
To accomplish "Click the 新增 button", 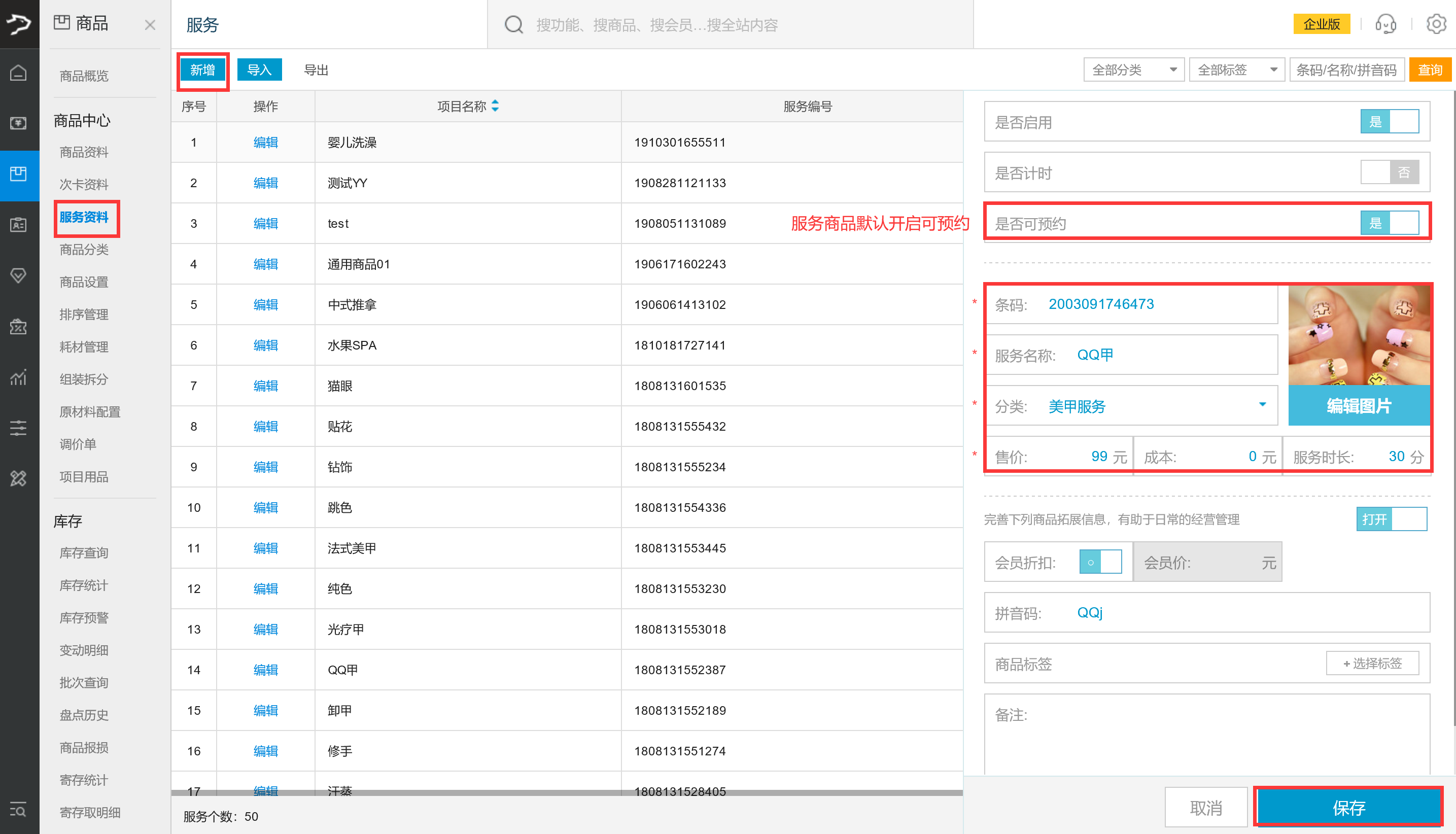I will [202, 70].
